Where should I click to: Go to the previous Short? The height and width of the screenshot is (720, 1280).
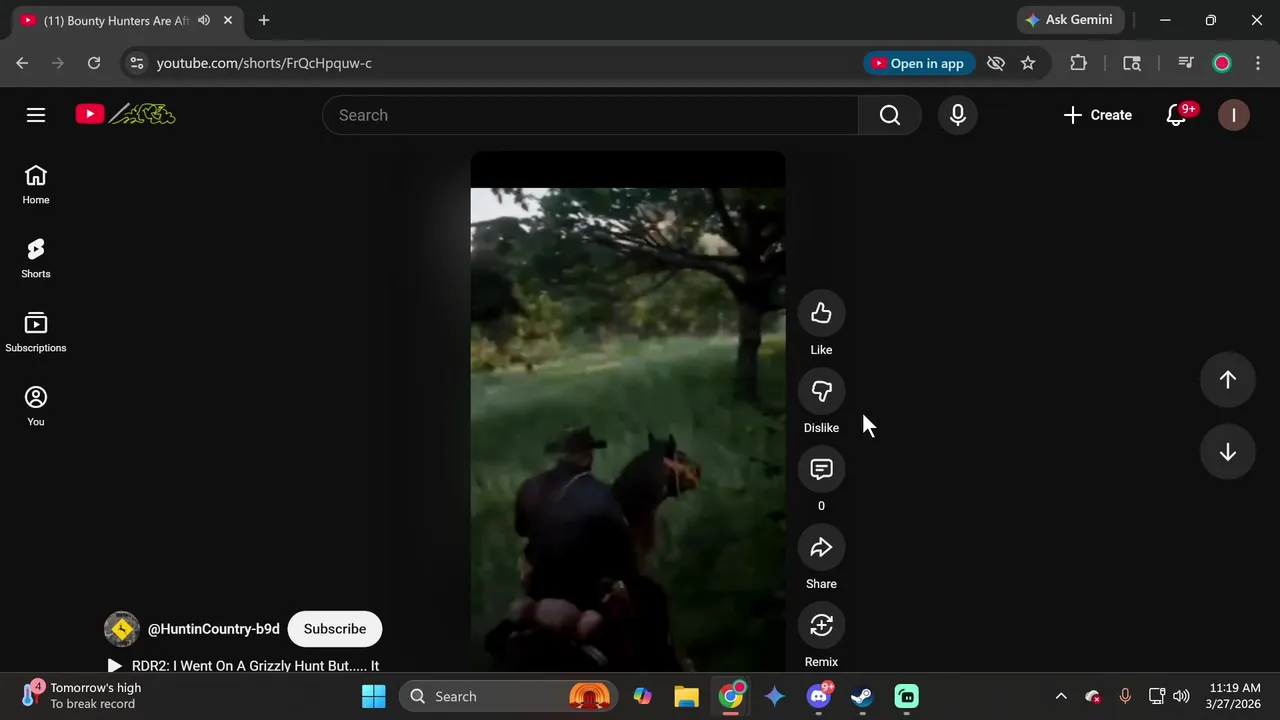(x=1228, y=380)
